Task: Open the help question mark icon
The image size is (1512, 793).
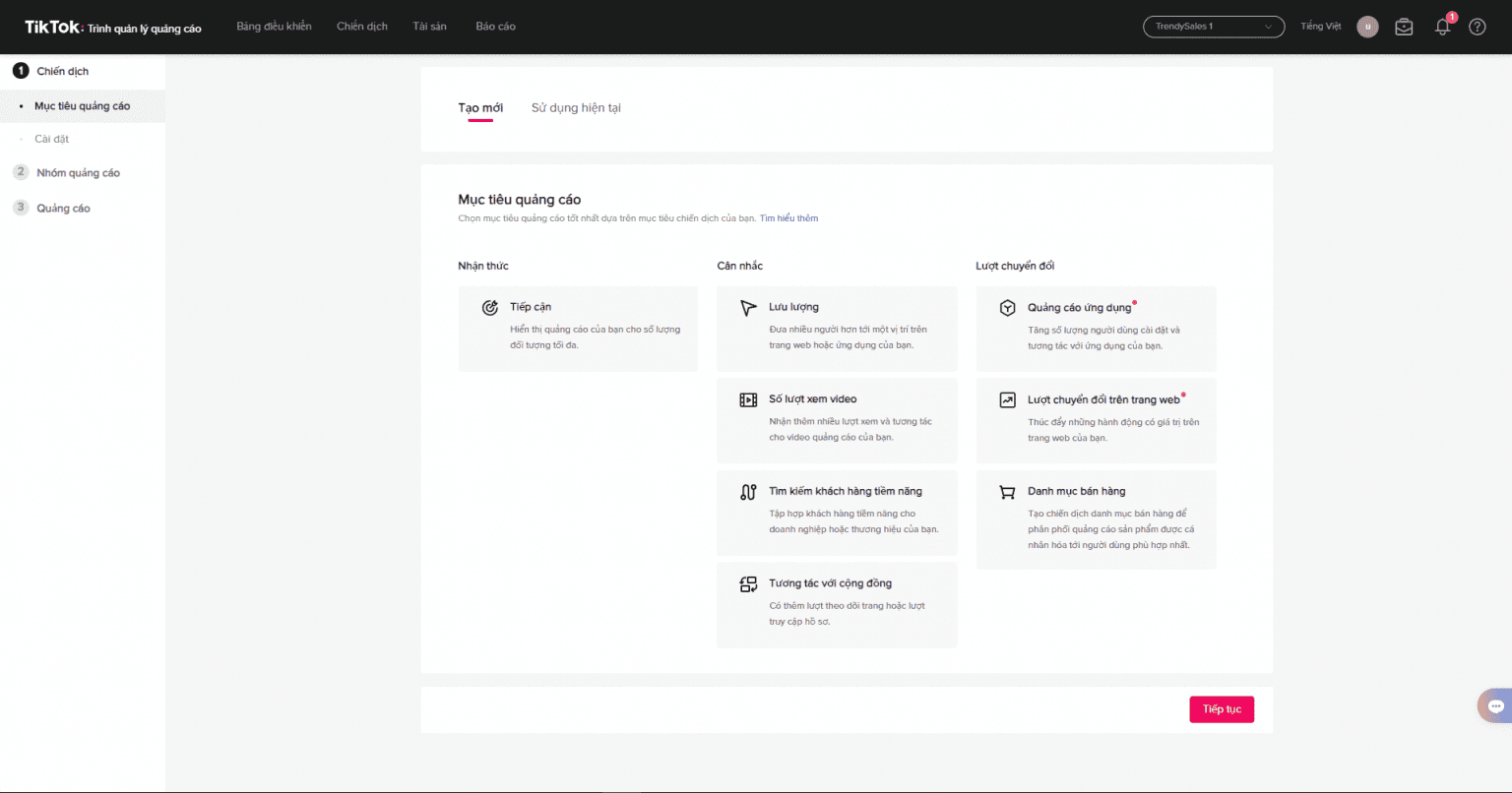Action: 1477,28
